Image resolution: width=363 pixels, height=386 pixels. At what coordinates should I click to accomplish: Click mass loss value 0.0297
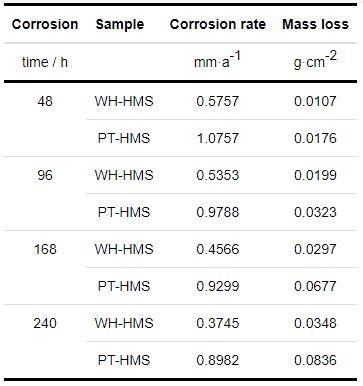(315, 249)
